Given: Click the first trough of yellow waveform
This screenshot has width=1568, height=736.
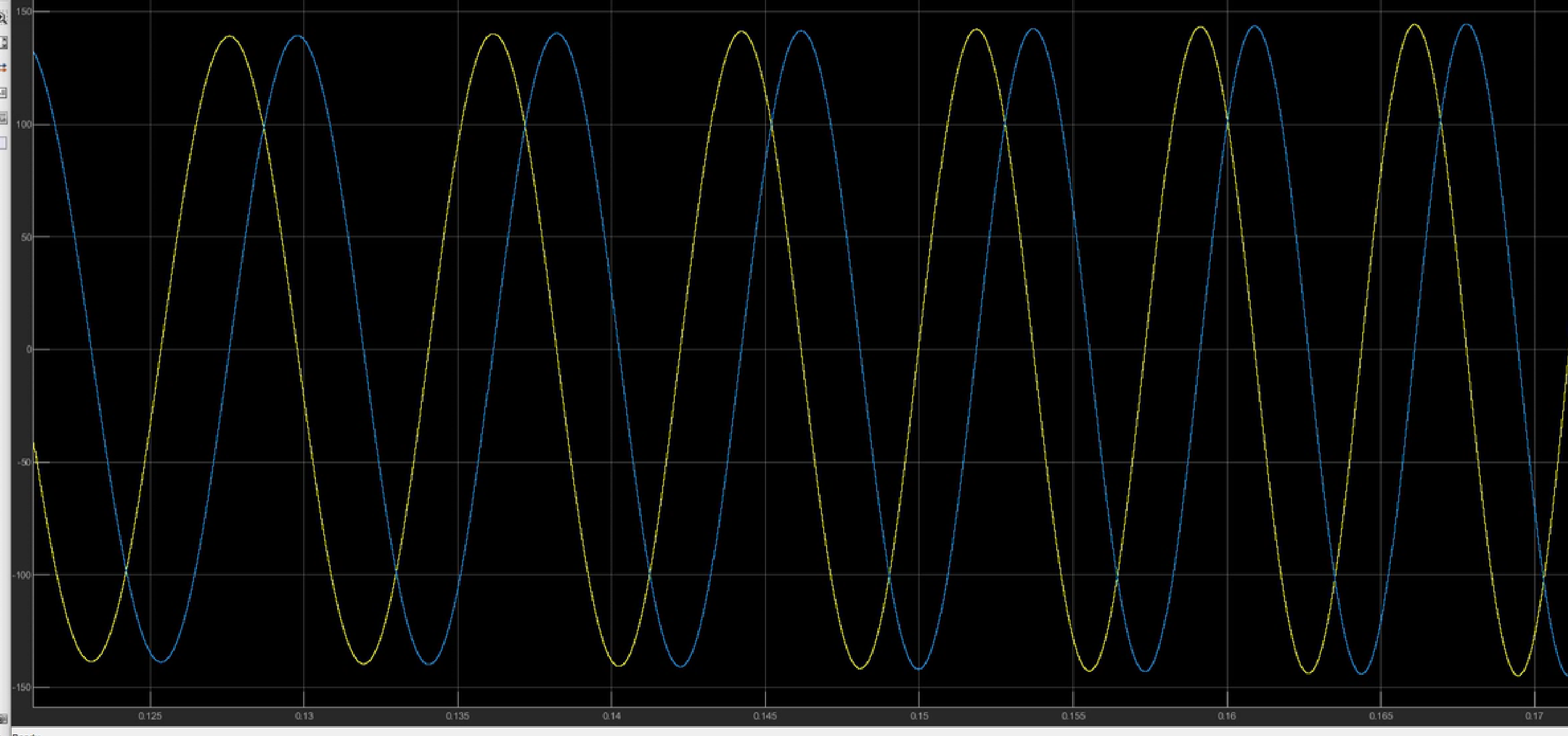Looking at the screenshot, I should [x=91, y=661].
